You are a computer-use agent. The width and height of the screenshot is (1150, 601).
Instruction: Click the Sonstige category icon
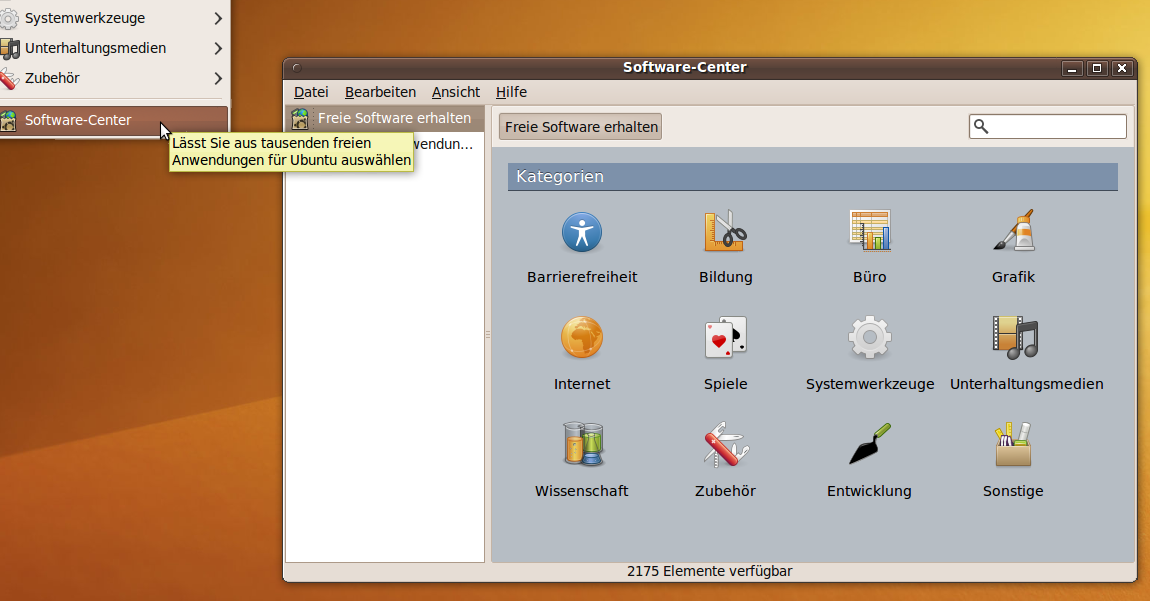(x=1013, y=445)
